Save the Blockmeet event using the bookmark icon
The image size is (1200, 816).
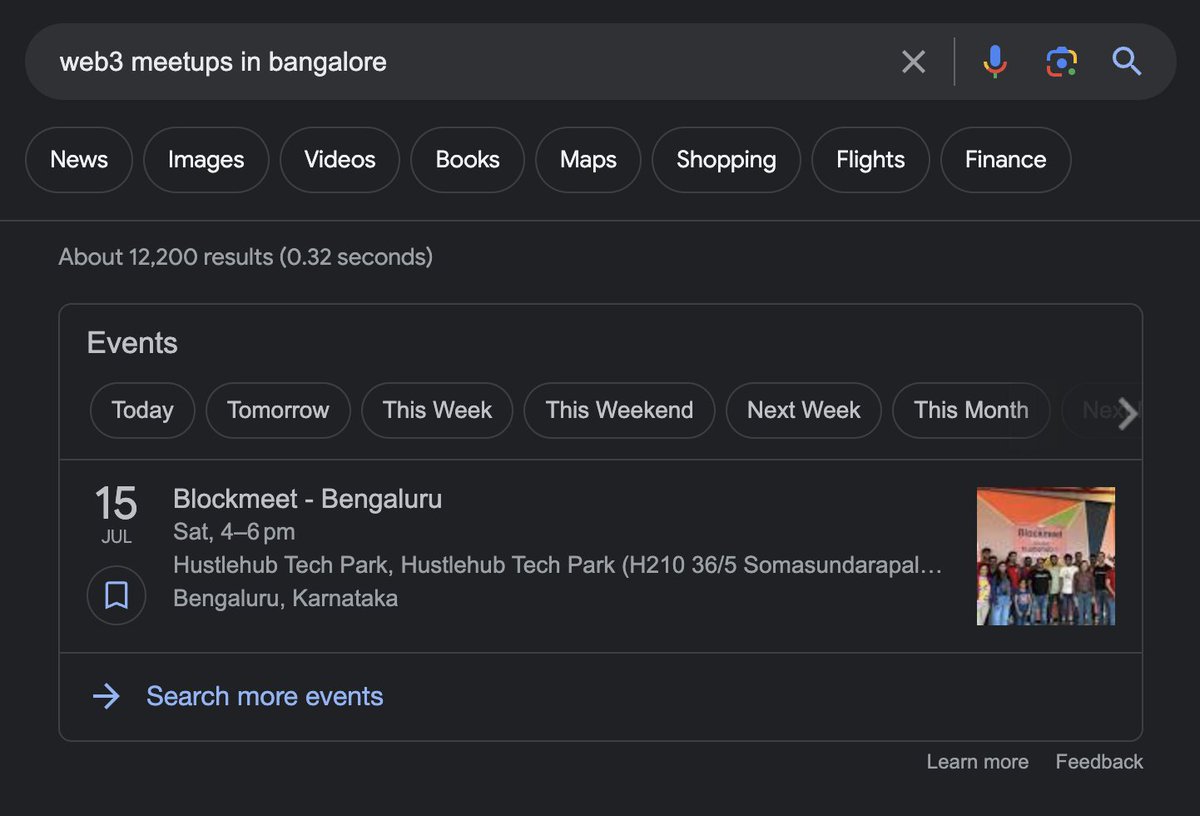[117, 595]
